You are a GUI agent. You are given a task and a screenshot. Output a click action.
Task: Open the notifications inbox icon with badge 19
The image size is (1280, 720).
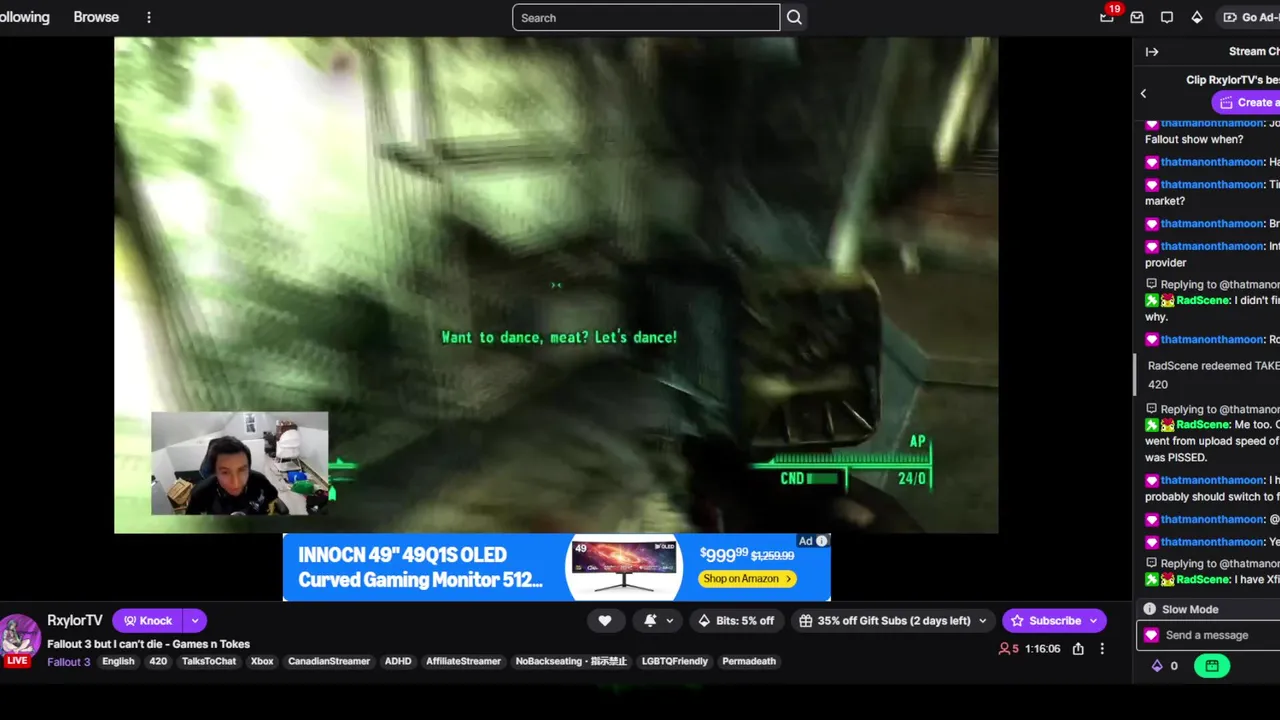(x=1107, y=17)
